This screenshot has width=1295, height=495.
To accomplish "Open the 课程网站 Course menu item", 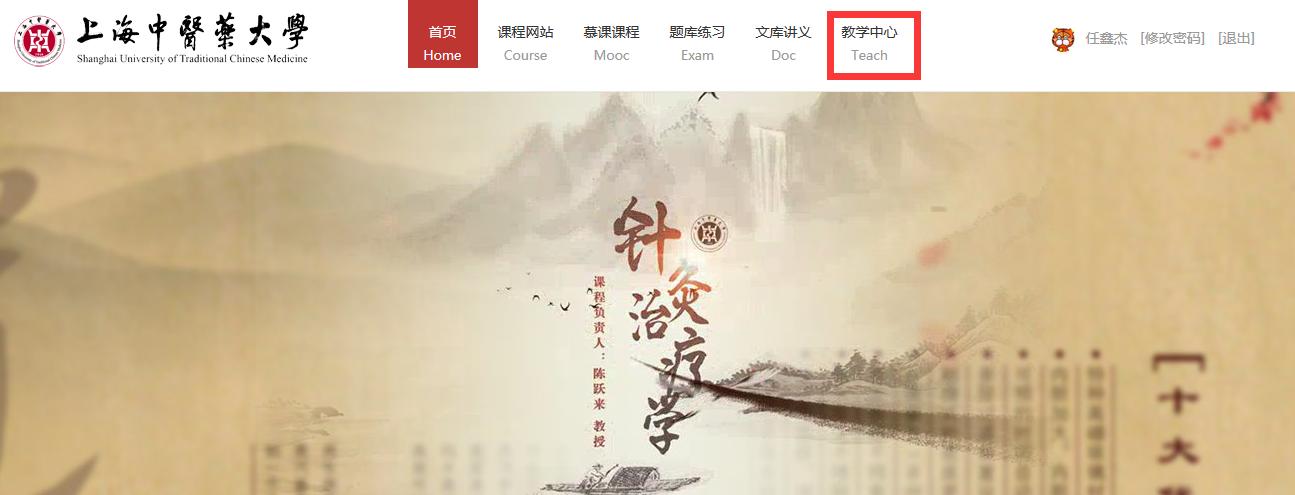I will click(x=526, y=43).
